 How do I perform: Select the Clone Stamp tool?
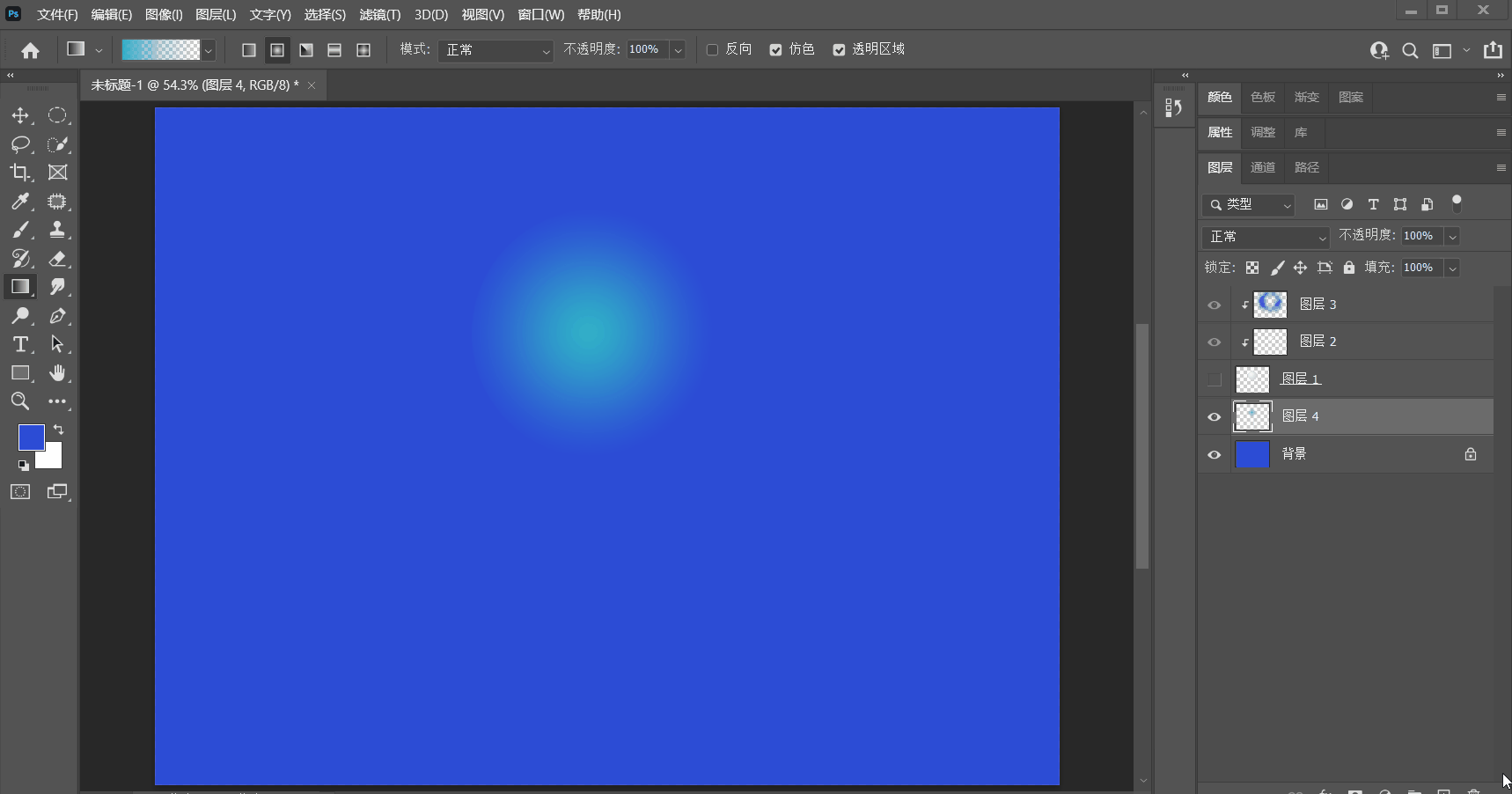tap(57, 230)
